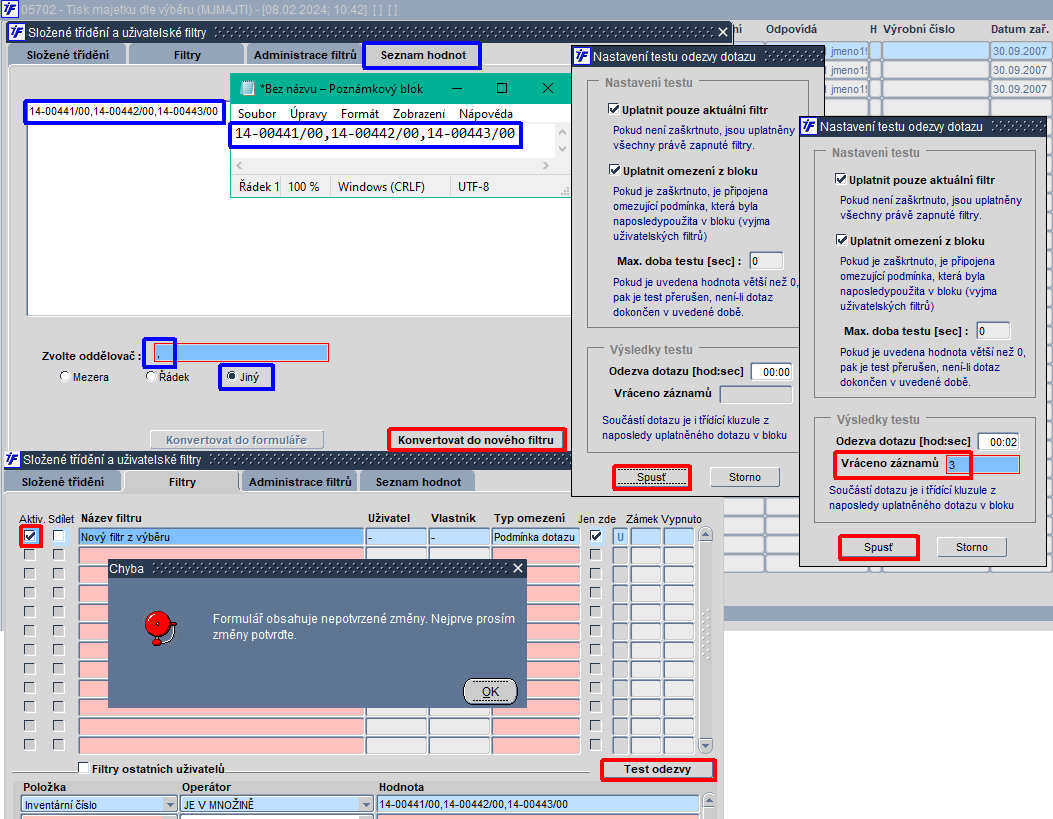Toggle Uplatnit pouze aktuální filtr in right dialog
1053x819 pixels.
pyautogui.click(x=840, y=179)
